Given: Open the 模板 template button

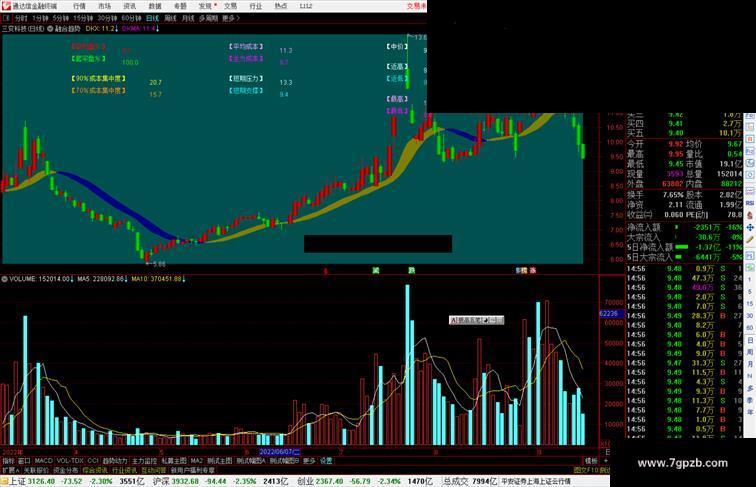Looking at the screenshot, I should 591,461.
